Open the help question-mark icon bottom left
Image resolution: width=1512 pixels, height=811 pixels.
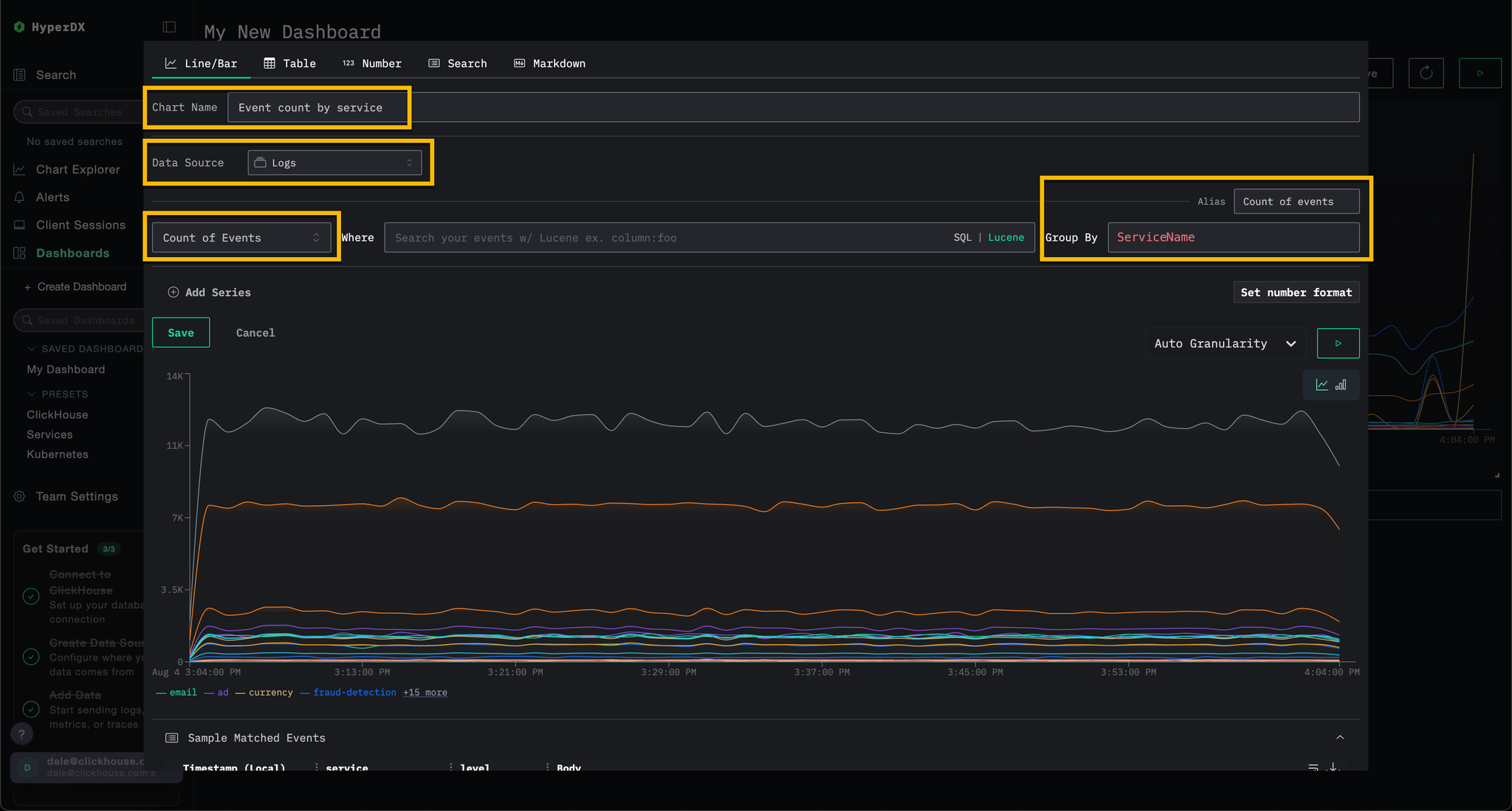pyautogui.click(x=21, y=733)
